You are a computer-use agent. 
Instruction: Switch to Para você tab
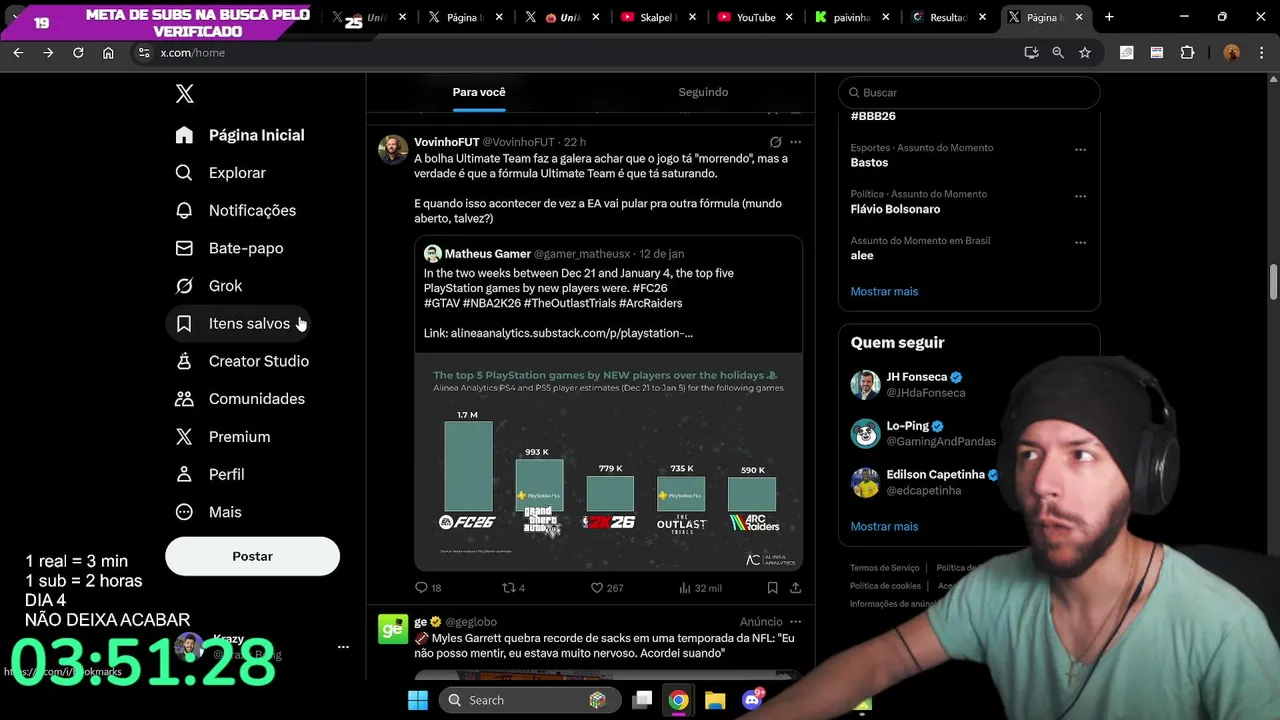coord(479,92)
